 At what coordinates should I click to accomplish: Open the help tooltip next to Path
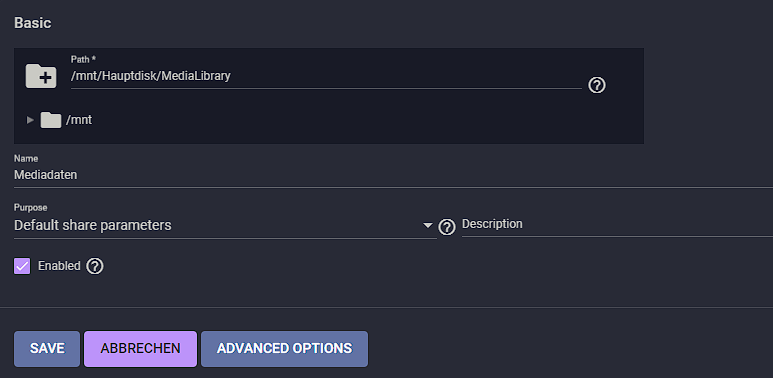pyautogui.click(x=597, y=85)
